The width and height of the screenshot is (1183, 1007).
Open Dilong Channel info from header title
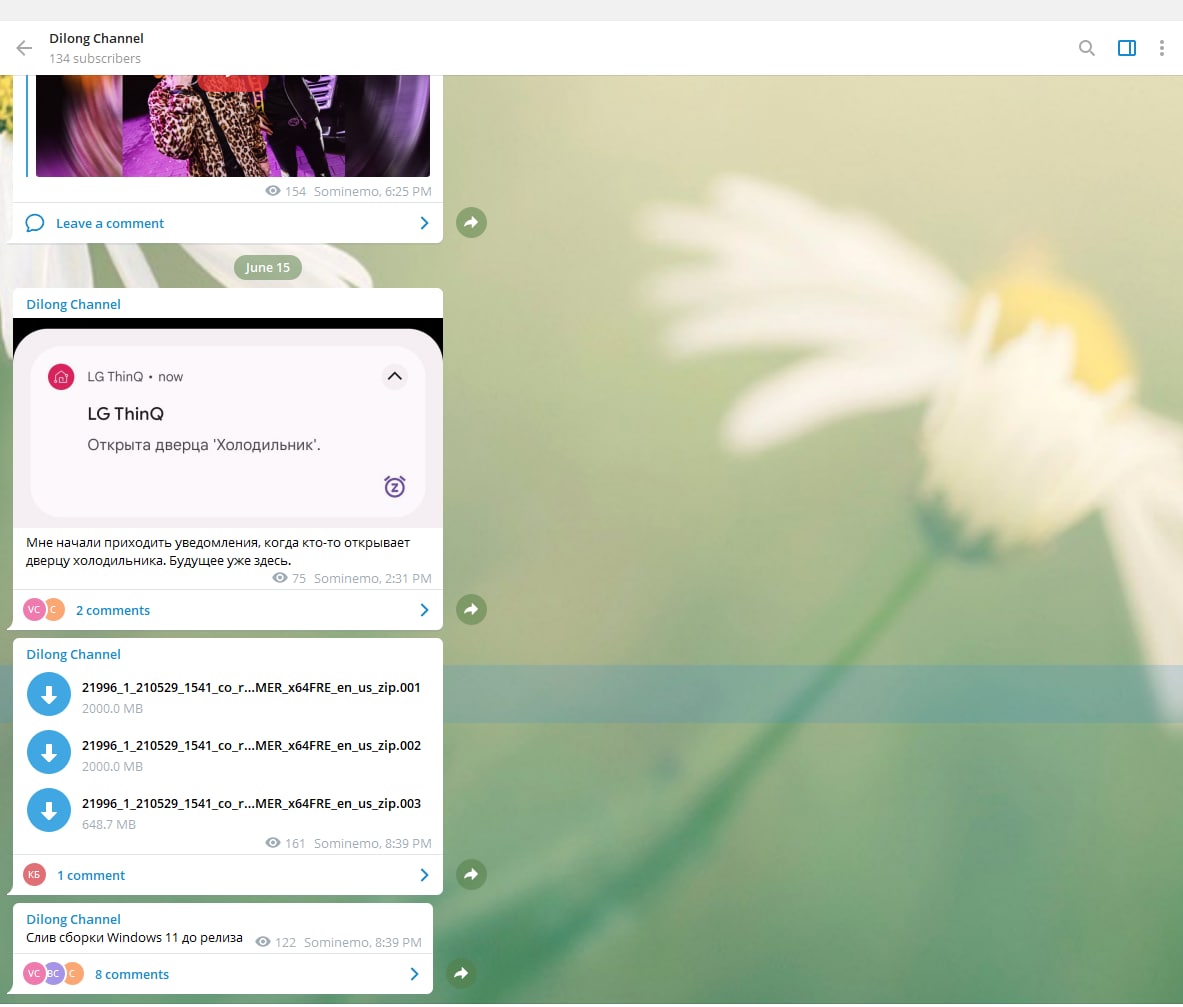(96, 38)
